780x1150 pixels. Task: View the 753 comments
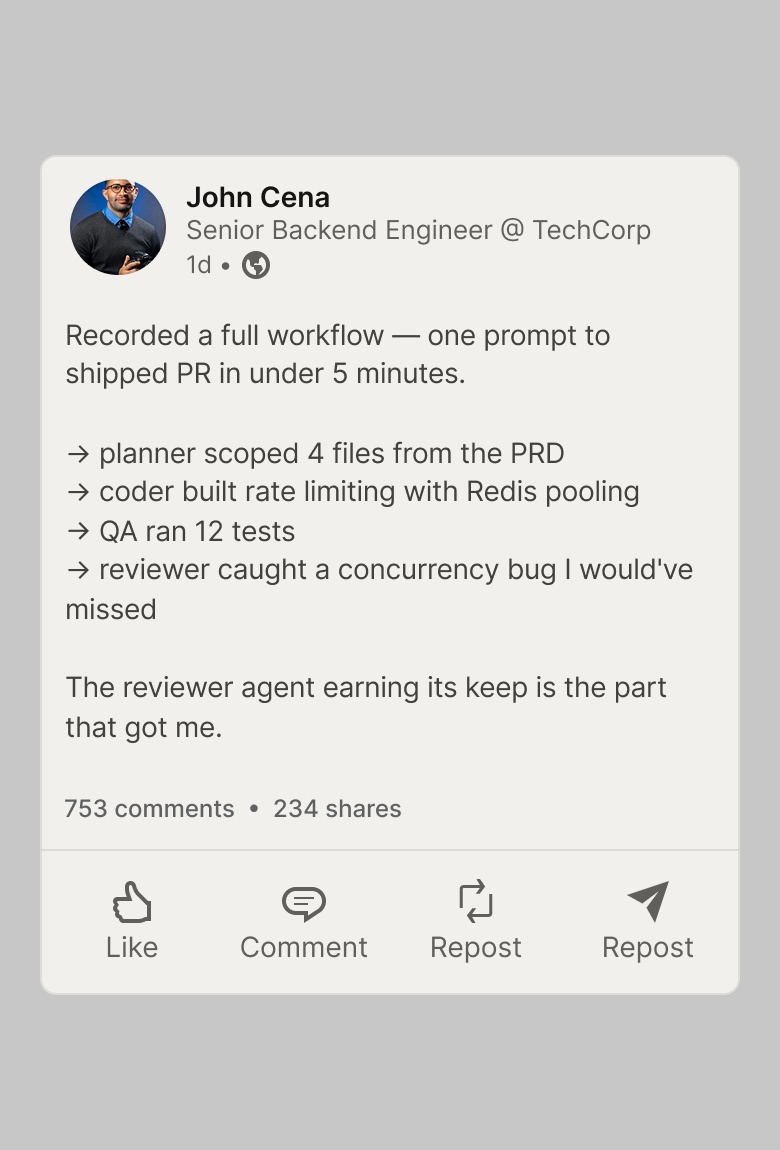pyautogui.click(x=149, y=809)
